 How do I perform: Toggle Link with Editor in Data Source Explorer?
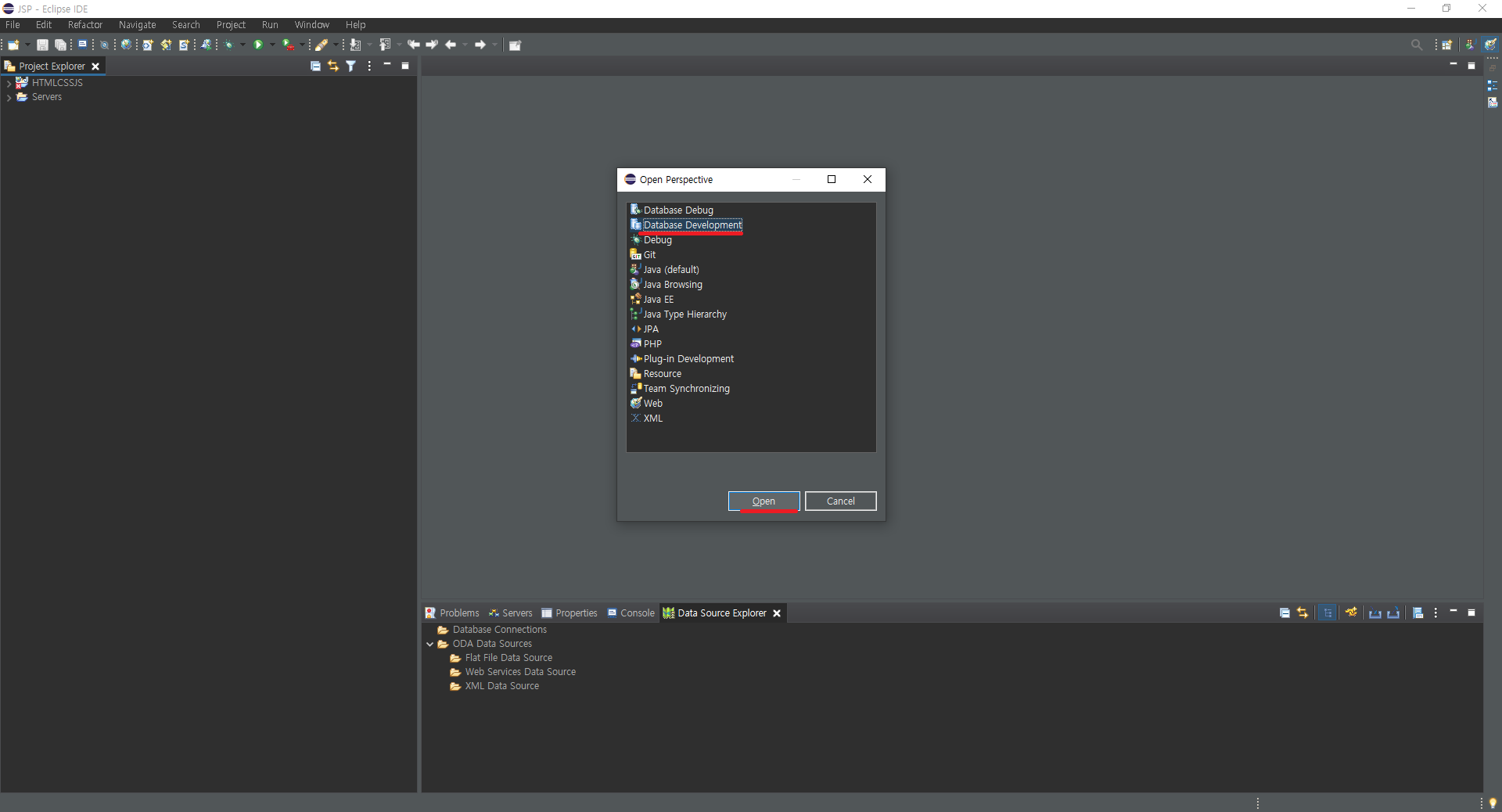tap(1303, 613)
